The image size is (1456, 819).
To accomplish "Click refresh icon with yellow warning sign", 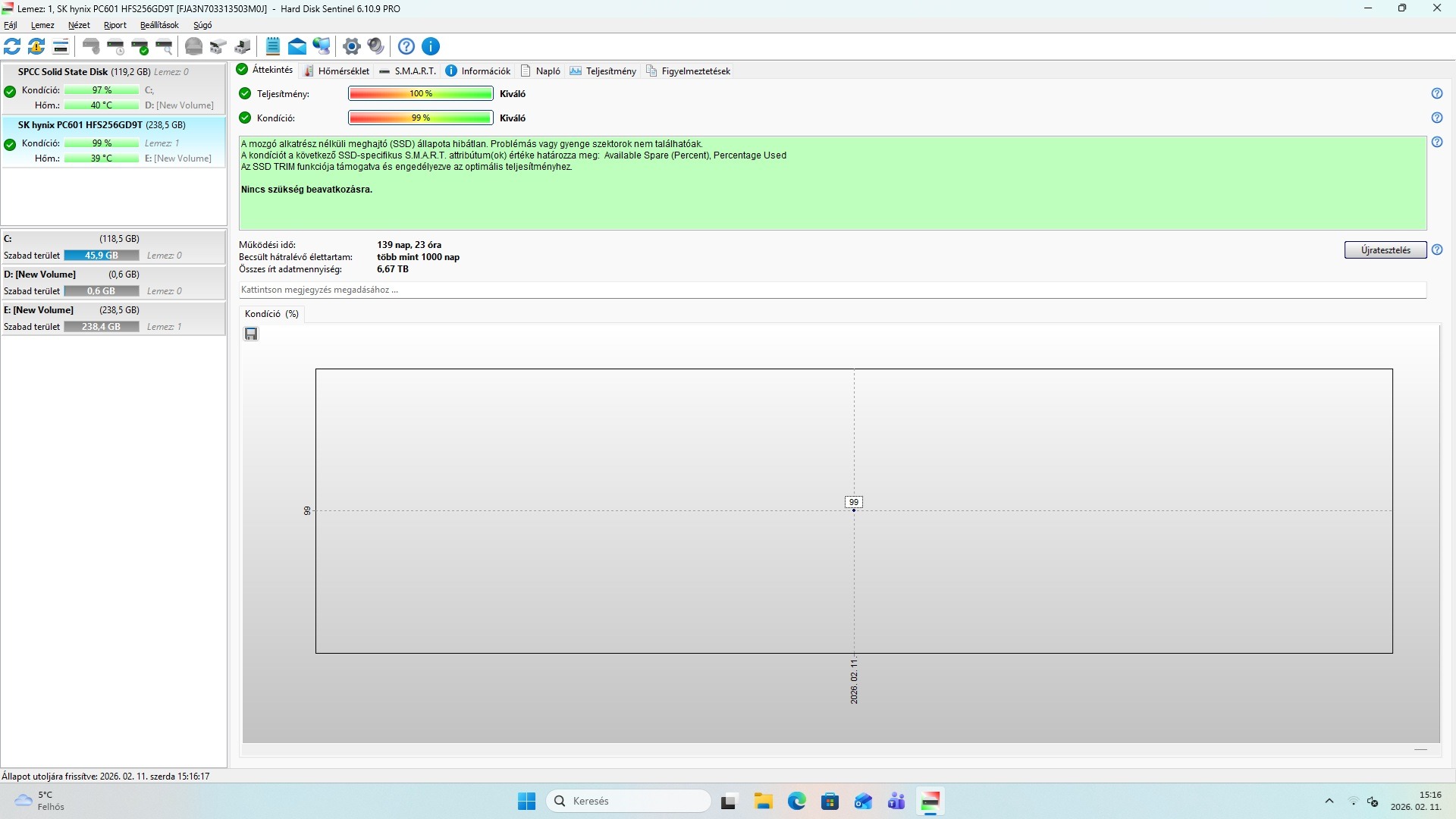I will [x=36, y=46].
